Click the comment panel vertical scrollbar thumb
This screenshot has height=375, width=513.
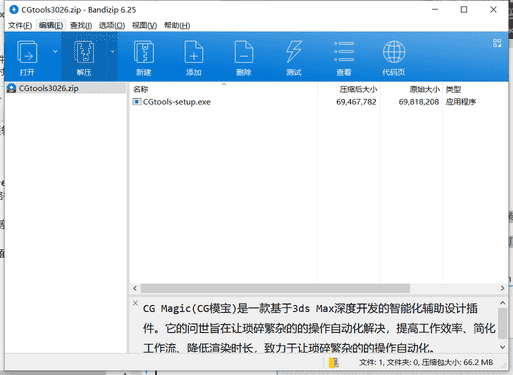point(502,324)
